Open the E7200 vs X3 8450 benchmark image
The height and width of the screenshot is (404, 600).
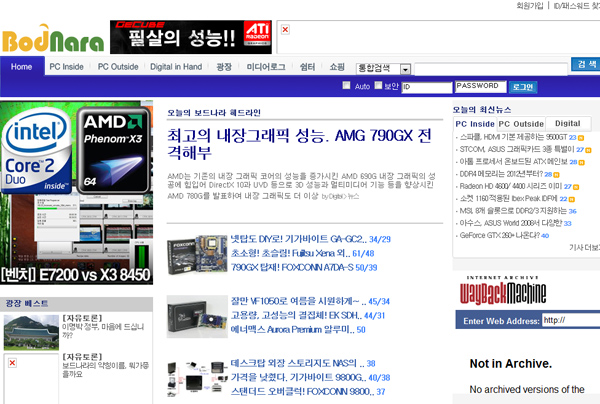77,193
